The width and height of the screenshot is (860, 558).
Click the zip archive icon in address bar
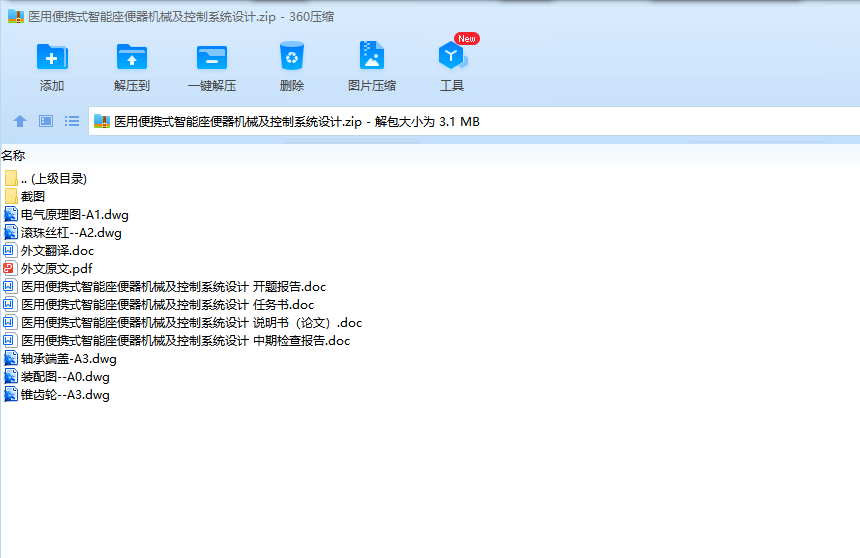101,121
